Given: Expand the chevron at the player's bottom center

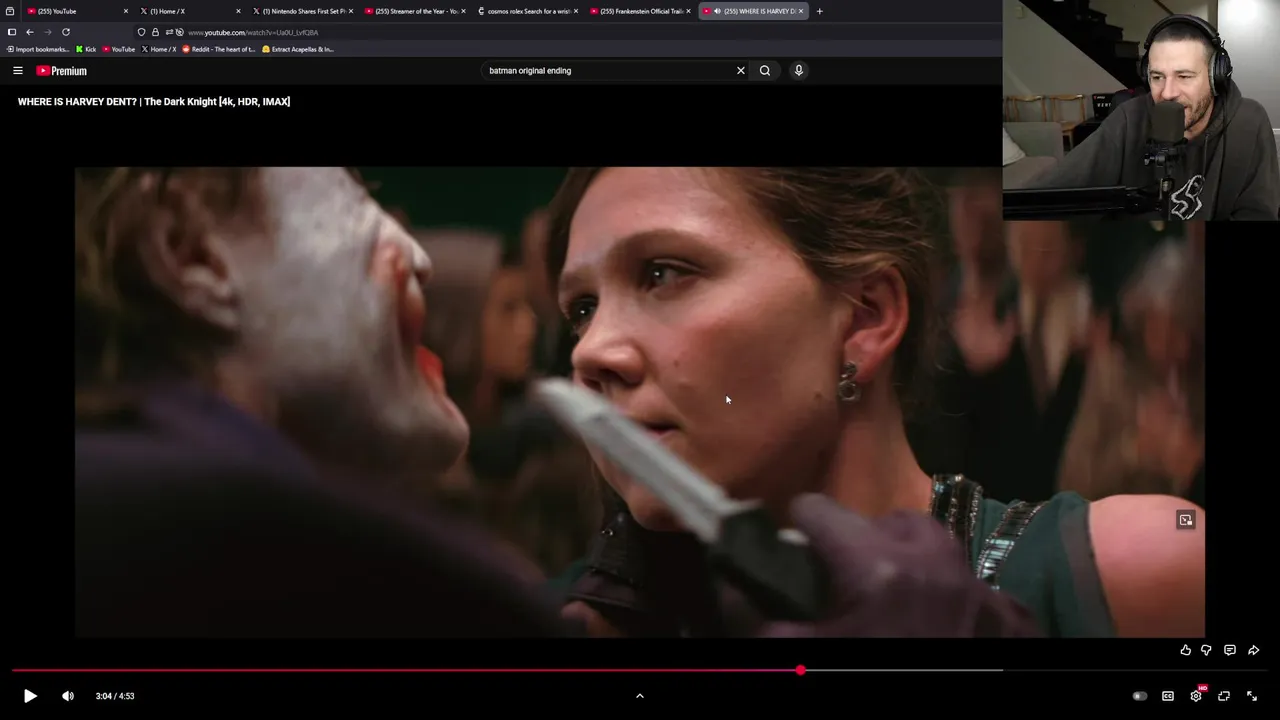Looking at the screenshot, I should tap(640, 696).
